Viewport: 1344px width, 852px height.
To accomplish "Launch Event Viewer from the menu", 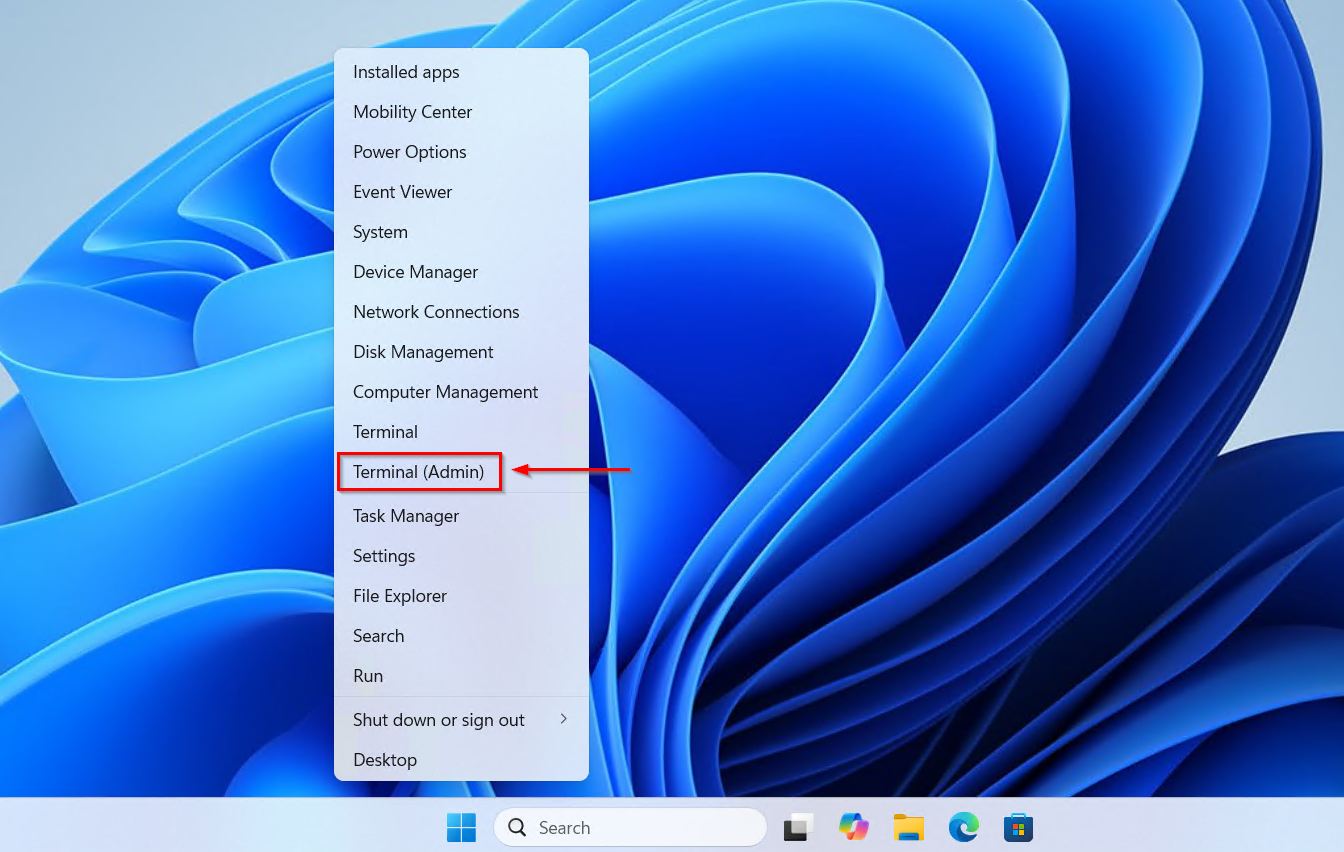I will [x=402, y=192].
